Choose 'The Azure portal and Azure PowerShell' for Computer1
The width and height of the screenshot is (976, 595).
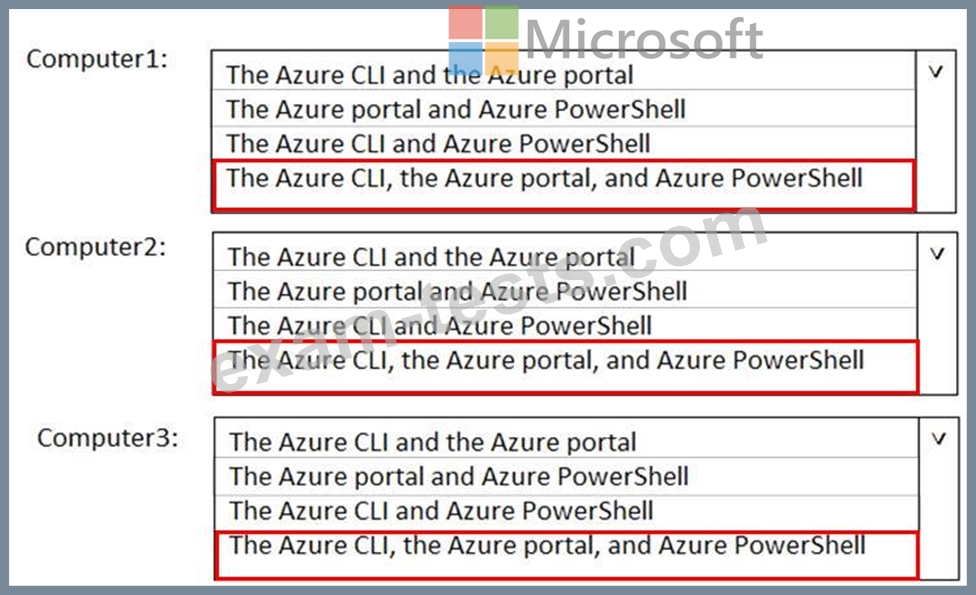456,108
